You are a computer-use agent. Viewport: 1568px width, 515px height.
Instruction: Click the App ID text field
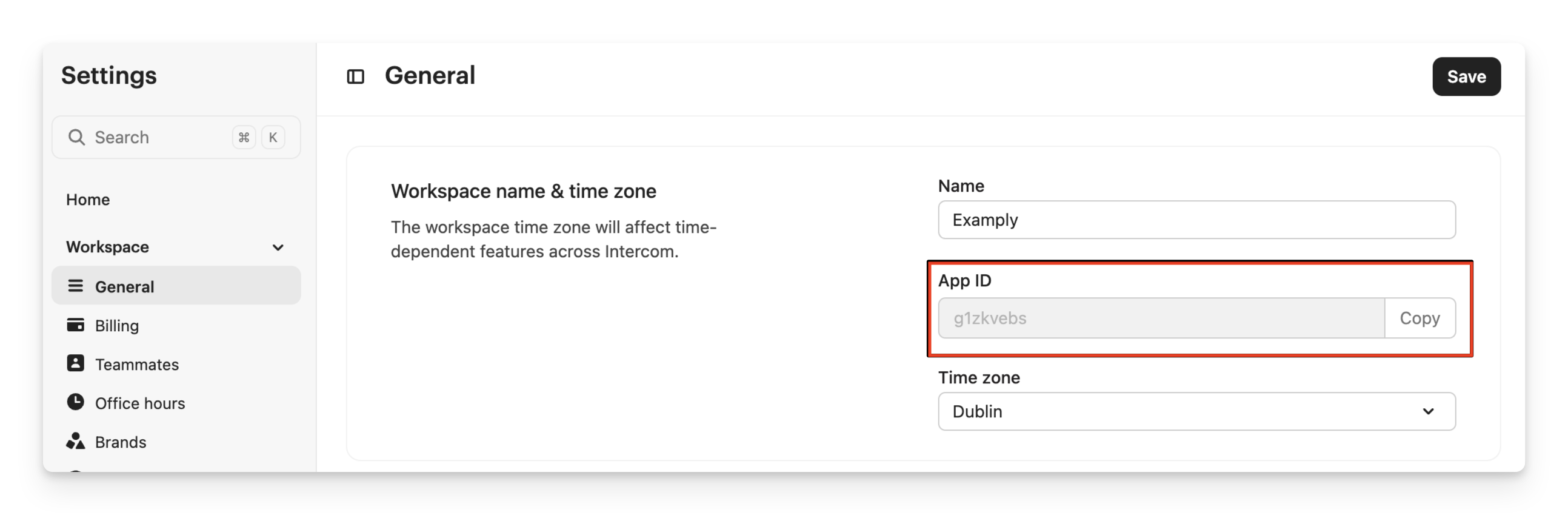(1160, 318)
